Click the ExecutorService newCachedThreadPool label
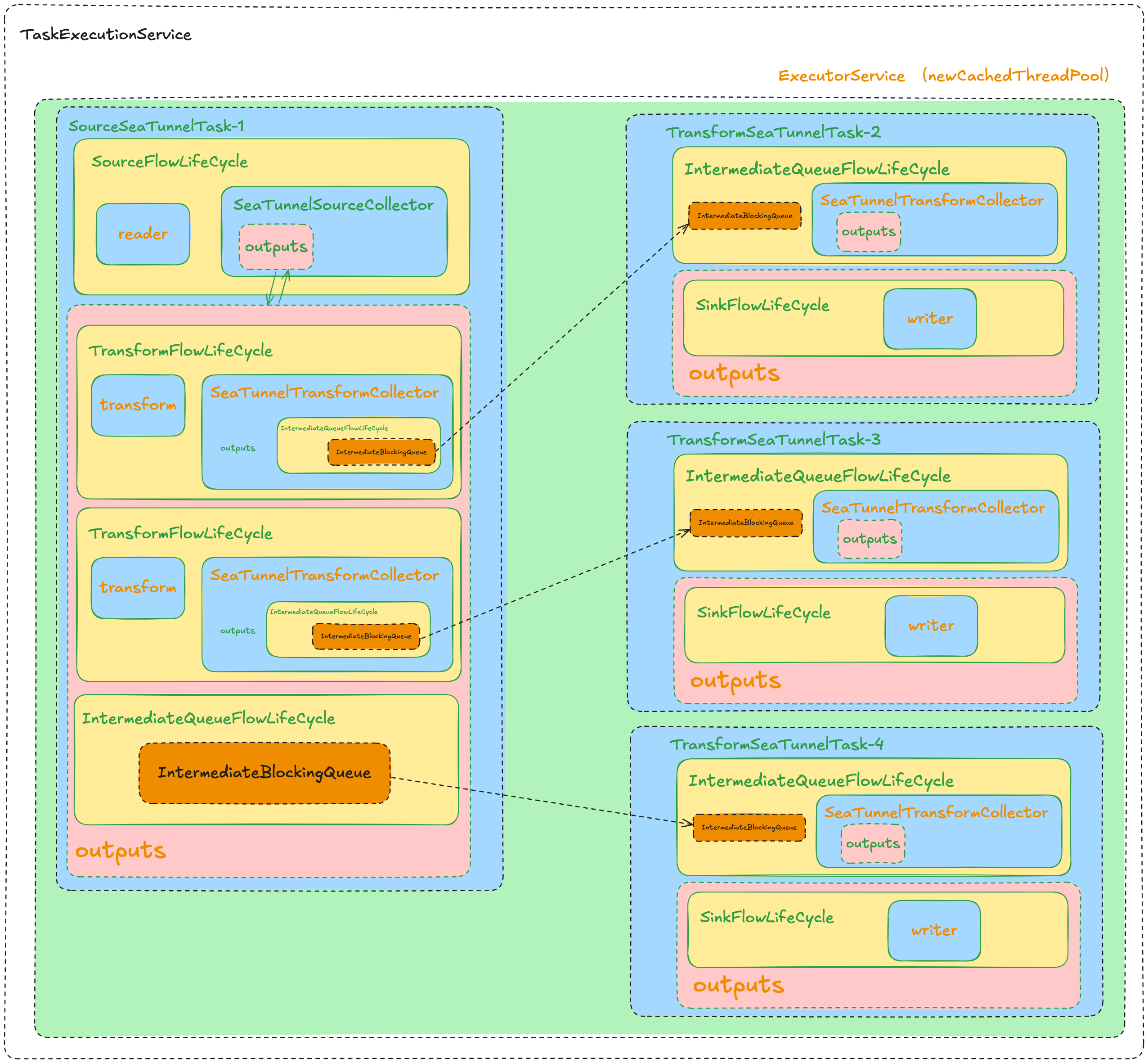The height and width of the screenshot is (1063, 1148). (943, 76)
